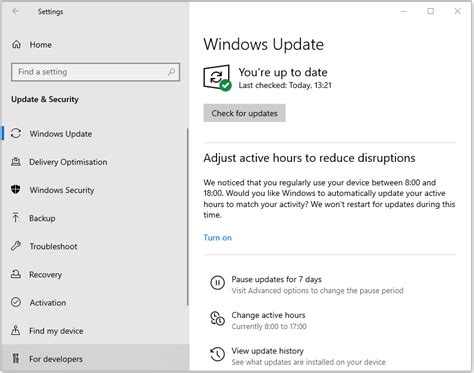
Task: Click the Windows Security shield icon
Action: coord(16,190)
